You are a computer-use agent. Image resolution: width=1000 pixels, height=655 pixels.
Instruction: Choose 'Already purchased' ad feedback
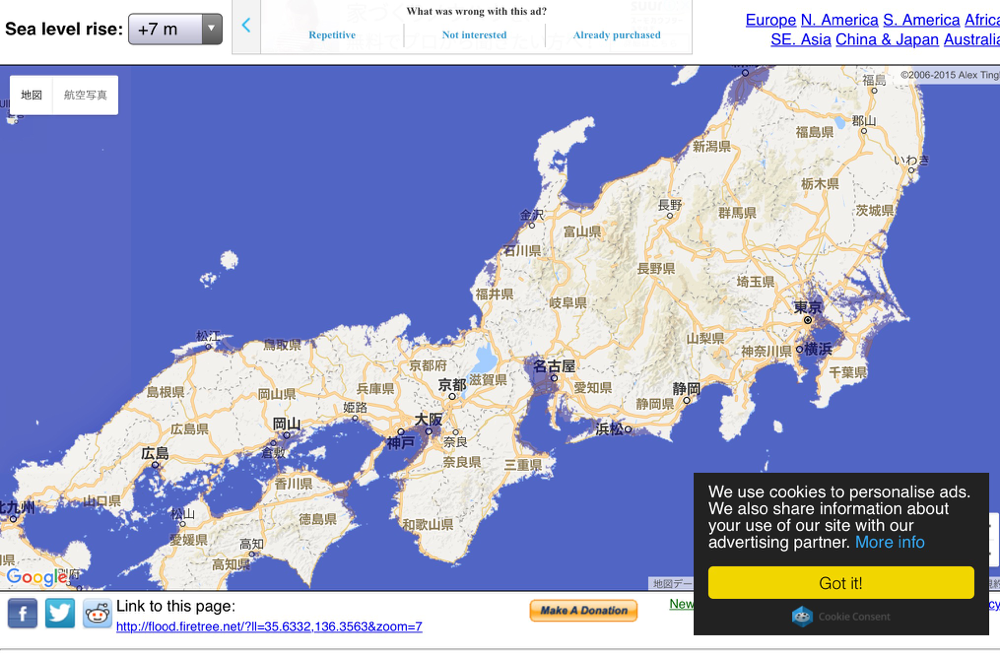[617, 35]
